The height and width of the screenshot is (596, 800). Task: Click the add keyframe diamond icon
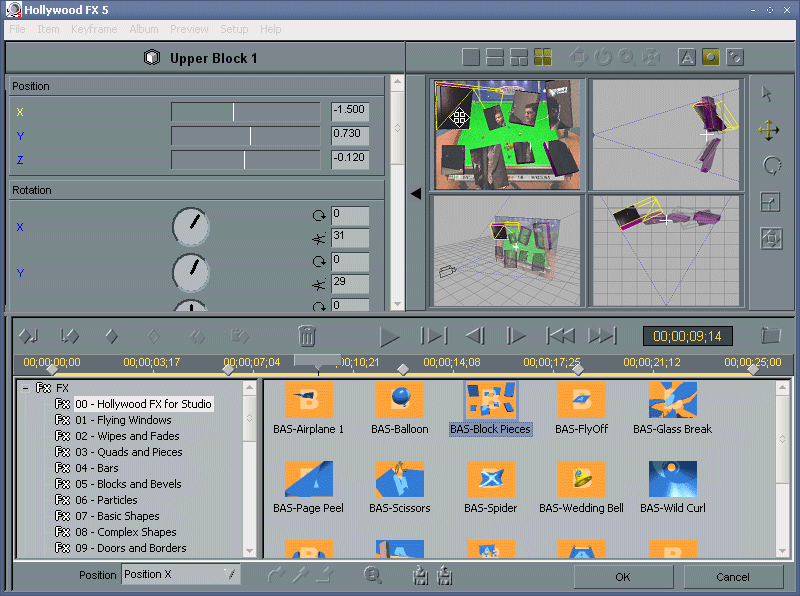point(111,336)
